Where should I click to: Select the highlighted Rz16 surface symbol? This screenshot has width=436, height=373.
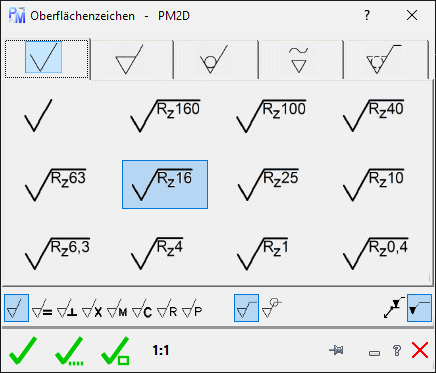click(x=165, y=184)
